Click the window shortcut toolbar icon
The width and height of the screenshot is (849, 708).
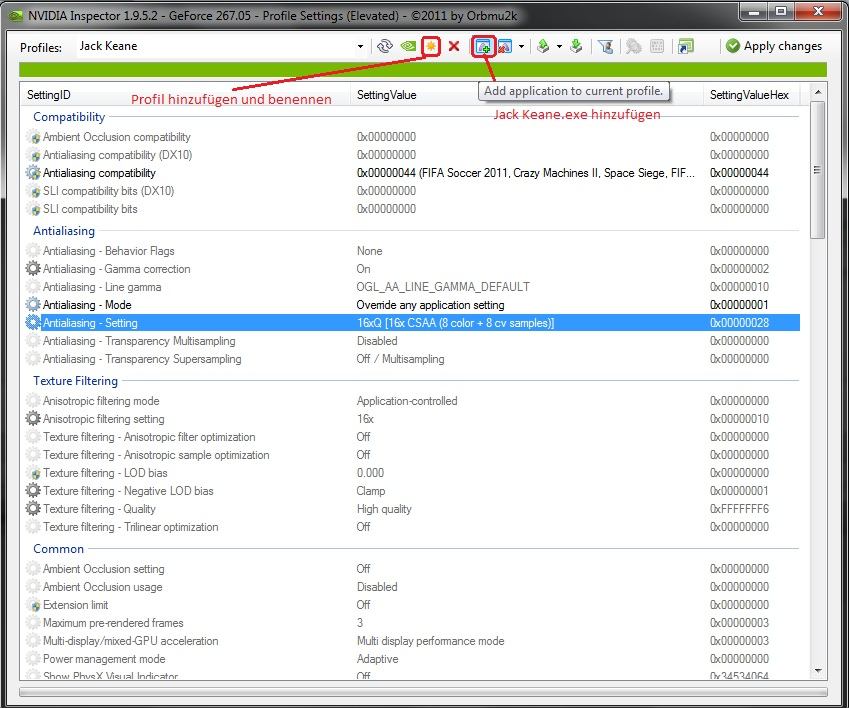pyautogui.click(x=685, y=47)
